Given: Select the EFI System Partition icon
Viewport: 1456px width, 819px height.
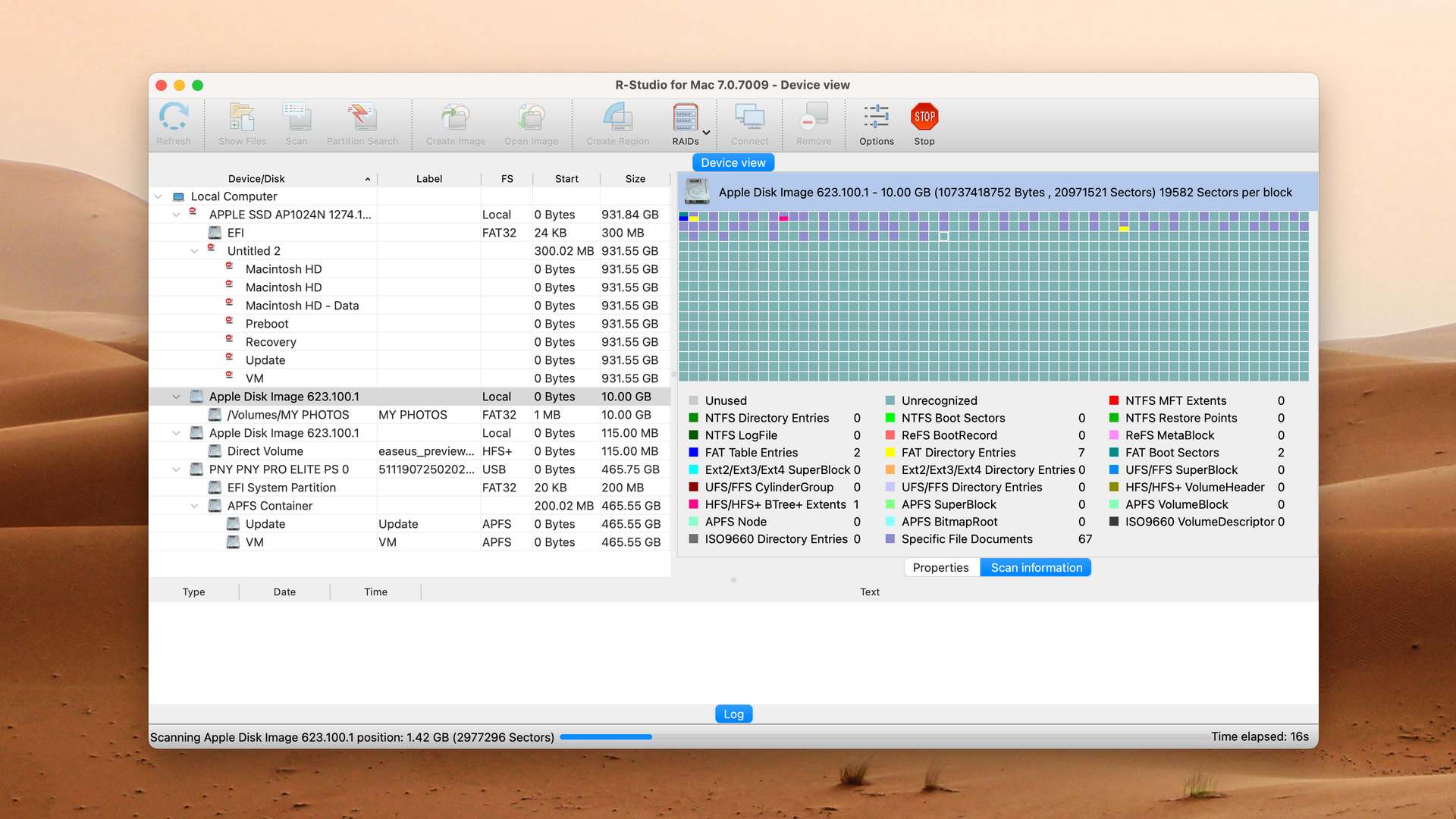Looking at the screenshot, I should 215,488.
